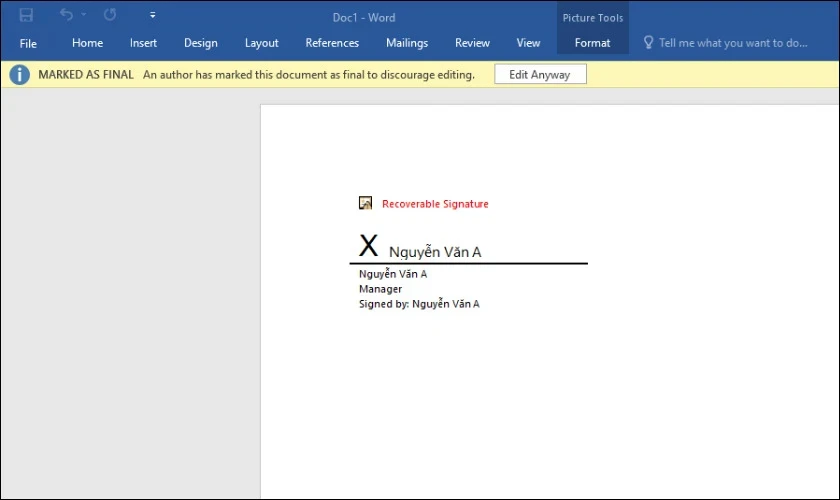The height and width of the screenshot is (500, 840).
Task: Open the Review tab
Action: 472,43
